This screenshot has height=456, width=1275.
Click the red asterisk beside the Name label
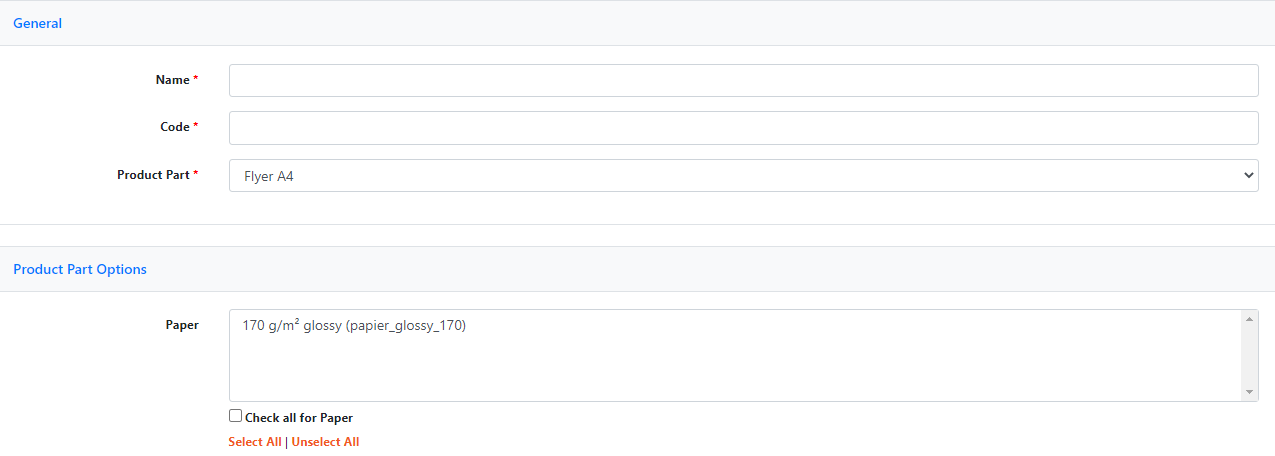[196, 80]
